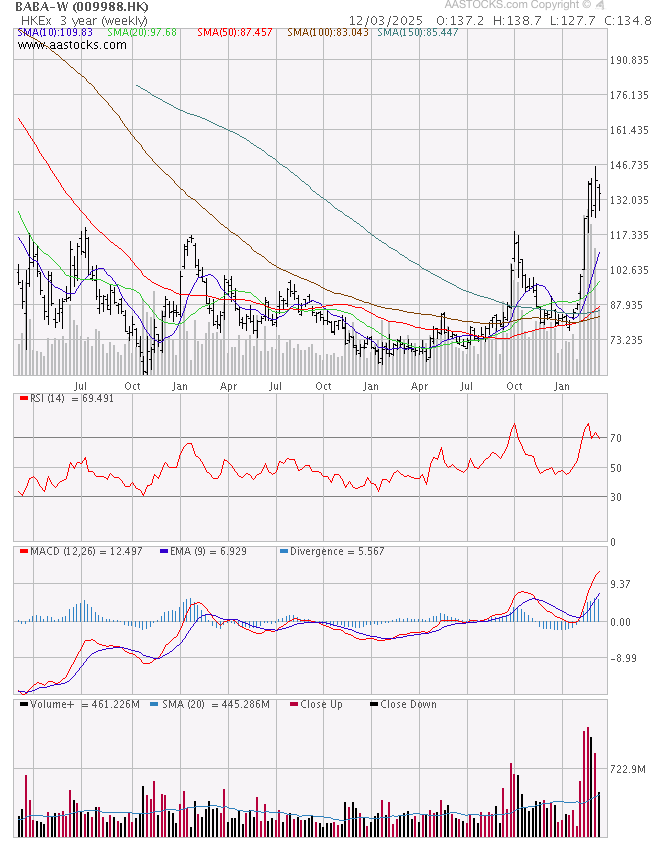
Task: Click the 146.735 price axis label
Action: [x=631, y=165]
